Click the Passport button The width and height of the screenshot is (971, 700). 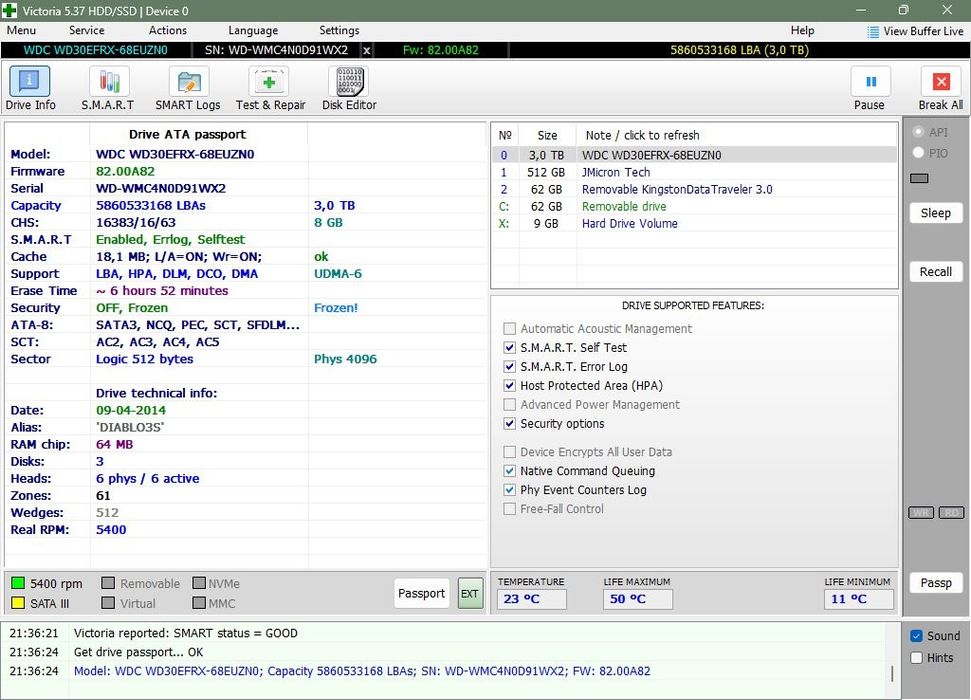pos(421,593)
